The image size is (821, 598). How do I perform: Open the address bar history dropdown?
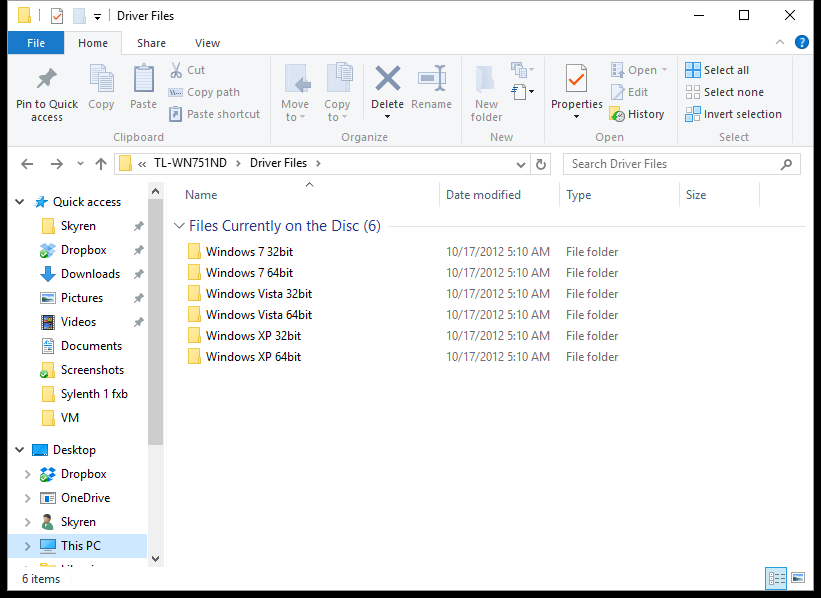pyautogui.click(x=521, y=164)
